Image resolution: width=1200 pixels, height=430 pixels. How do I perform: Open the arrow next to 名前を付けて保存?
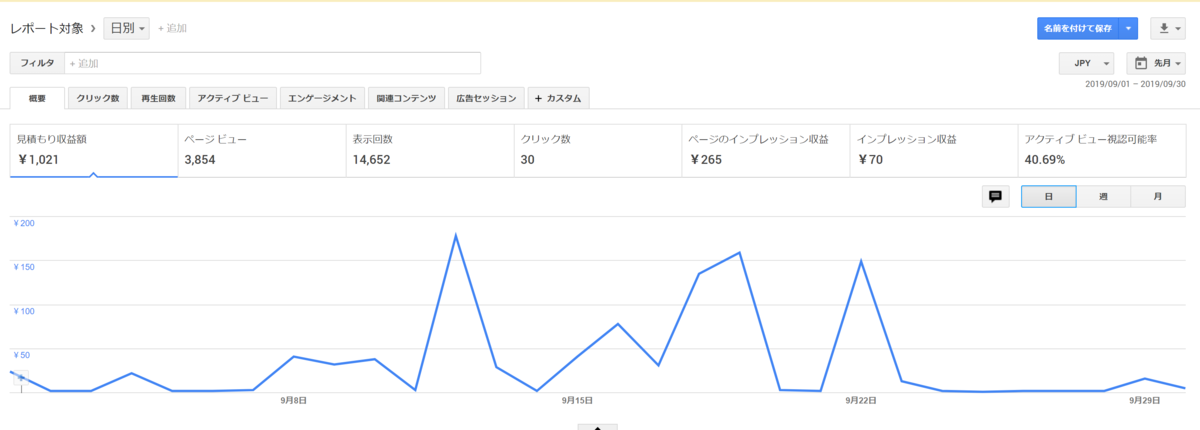coord(1128,29)
